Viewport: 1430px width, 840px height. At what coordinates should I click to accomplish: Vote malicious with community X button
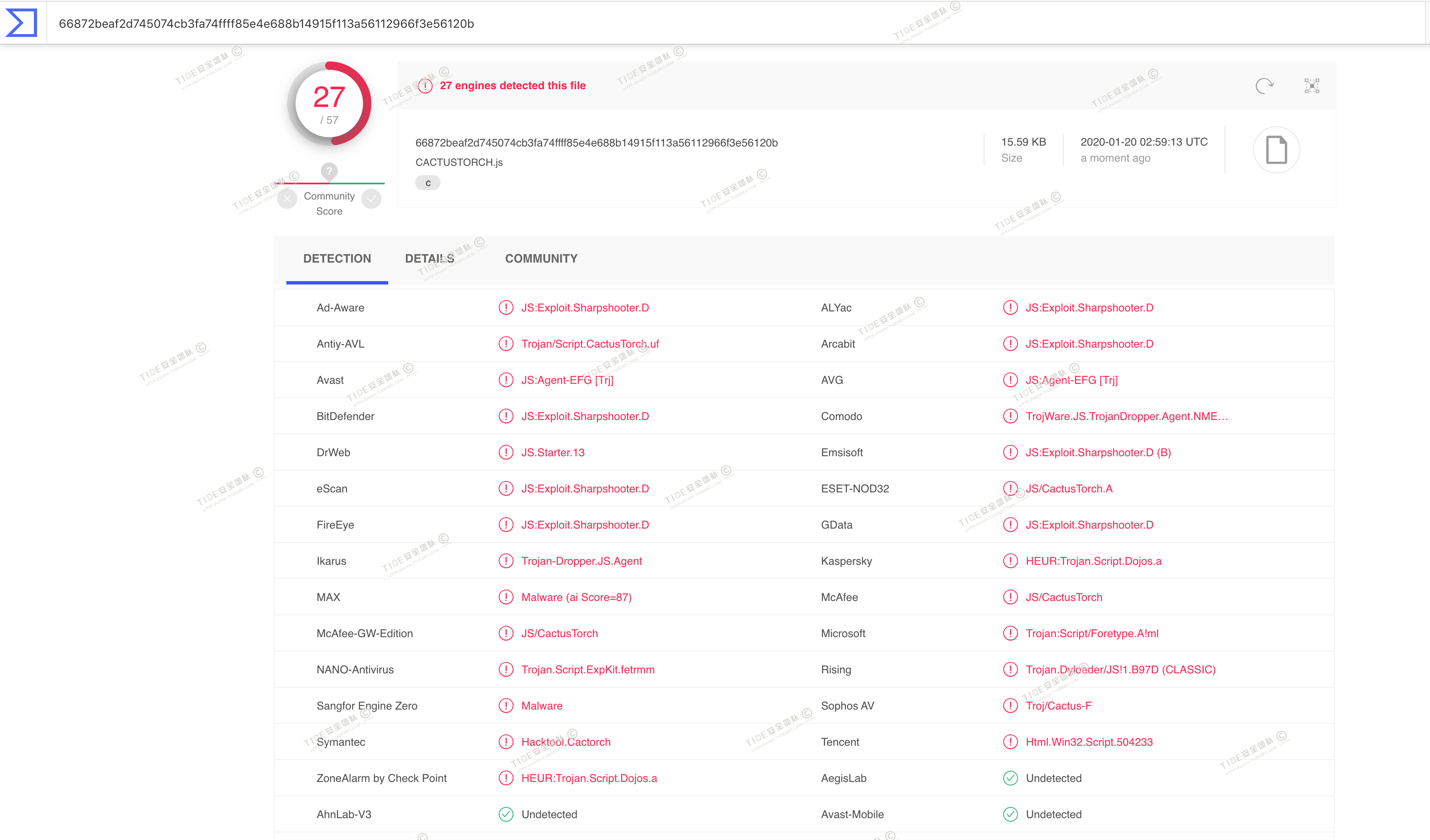pos(287,199)
